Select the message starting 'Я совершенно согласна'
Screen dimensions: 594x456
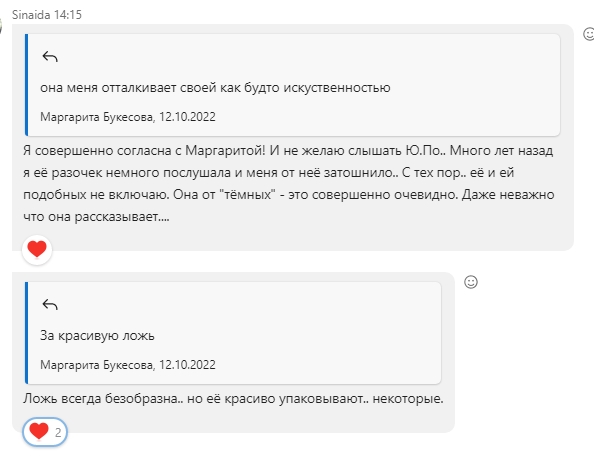click(289, 184)
